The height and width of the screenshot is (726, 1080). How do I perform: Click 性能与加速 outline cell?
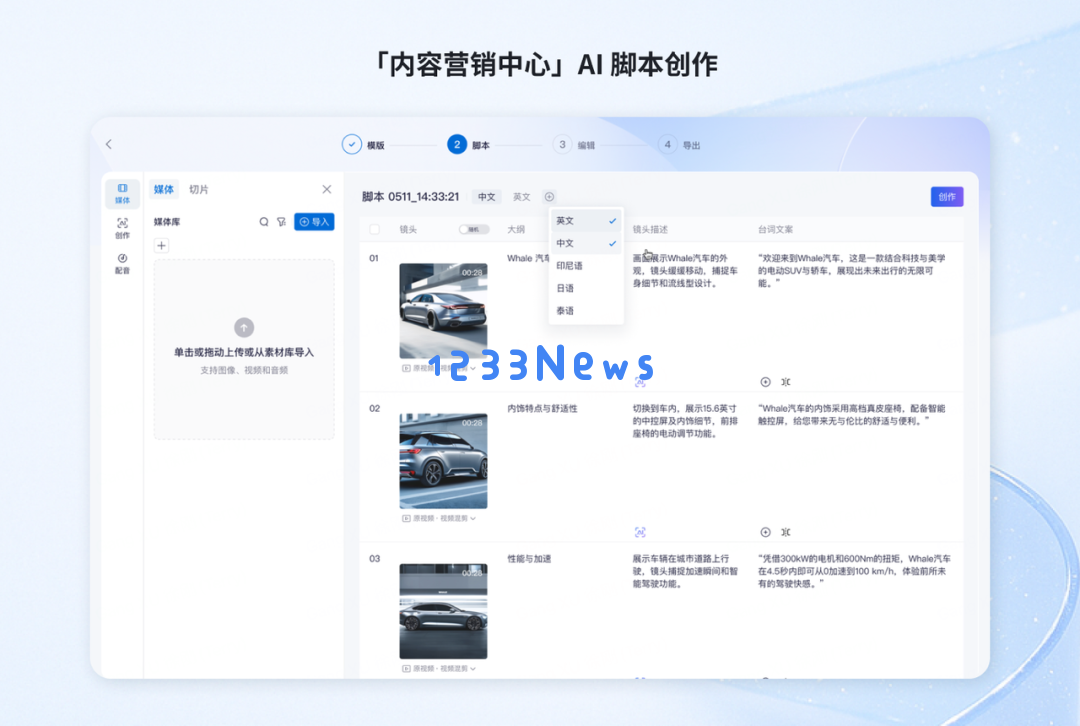529,559
